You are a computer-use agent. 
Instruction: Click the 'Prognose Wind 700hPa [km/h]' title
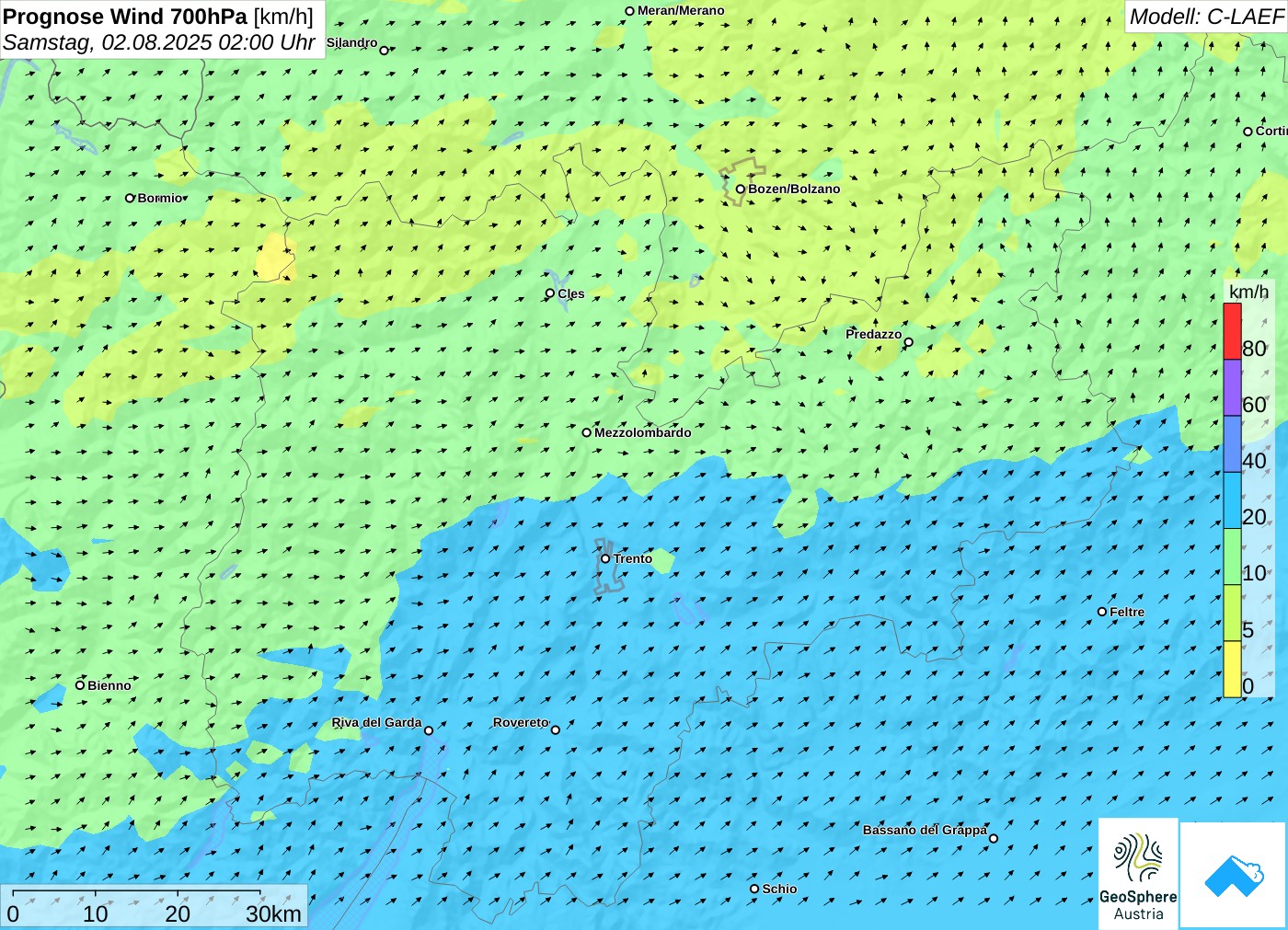coord(158,17)
